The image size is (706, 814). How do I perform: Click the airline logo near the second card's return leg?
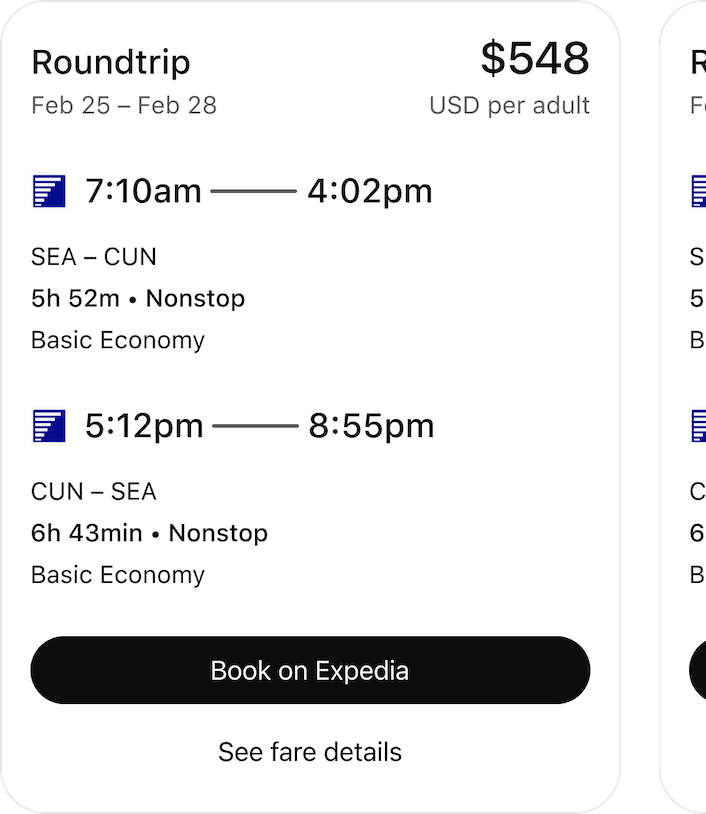[x=698, y=425]
